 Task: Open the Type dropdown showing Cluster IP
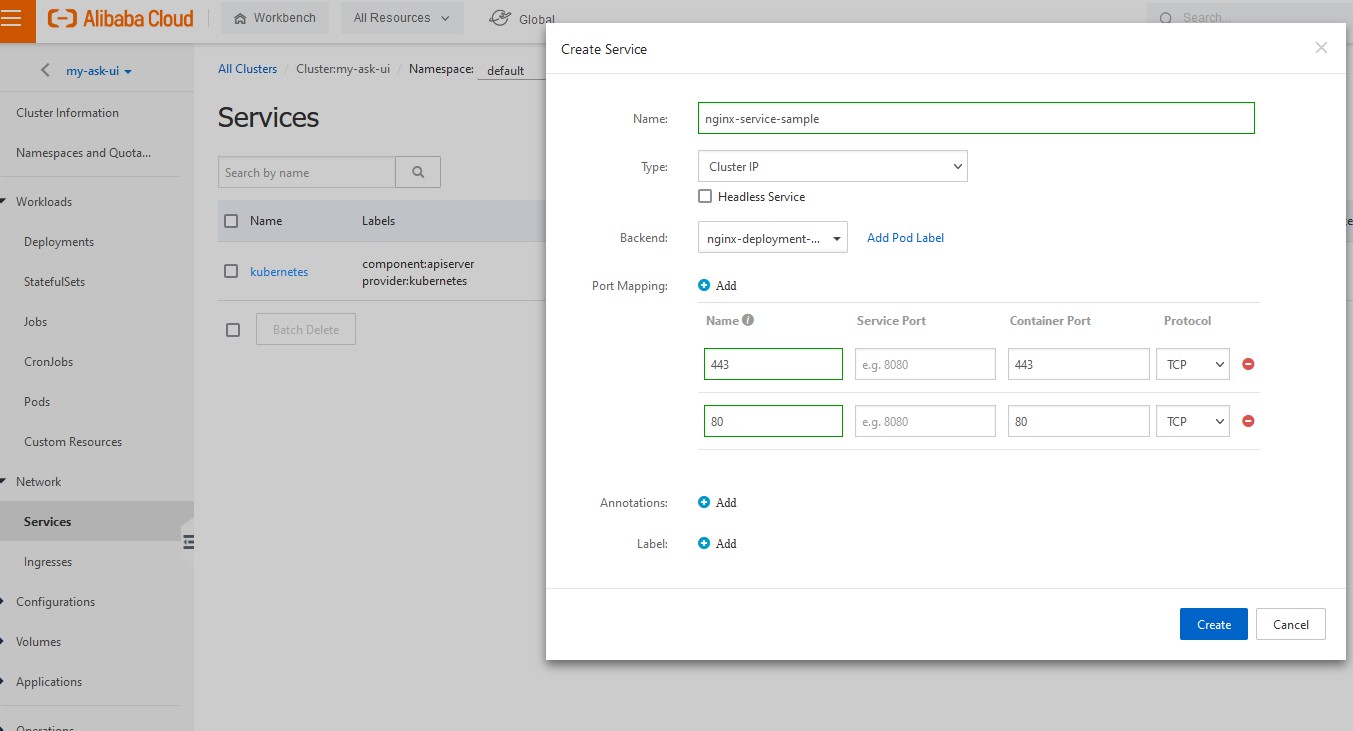pyautogui.click(x=832, y=167)
